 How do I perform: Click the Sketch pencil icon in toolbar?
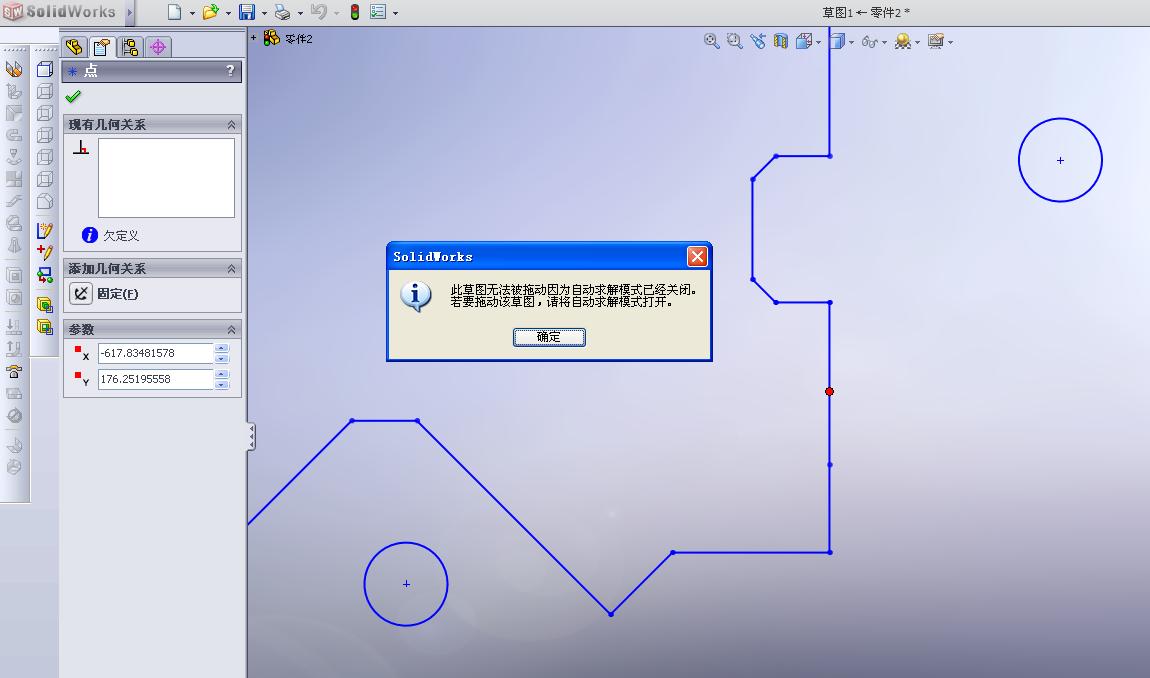click(45, 230)
